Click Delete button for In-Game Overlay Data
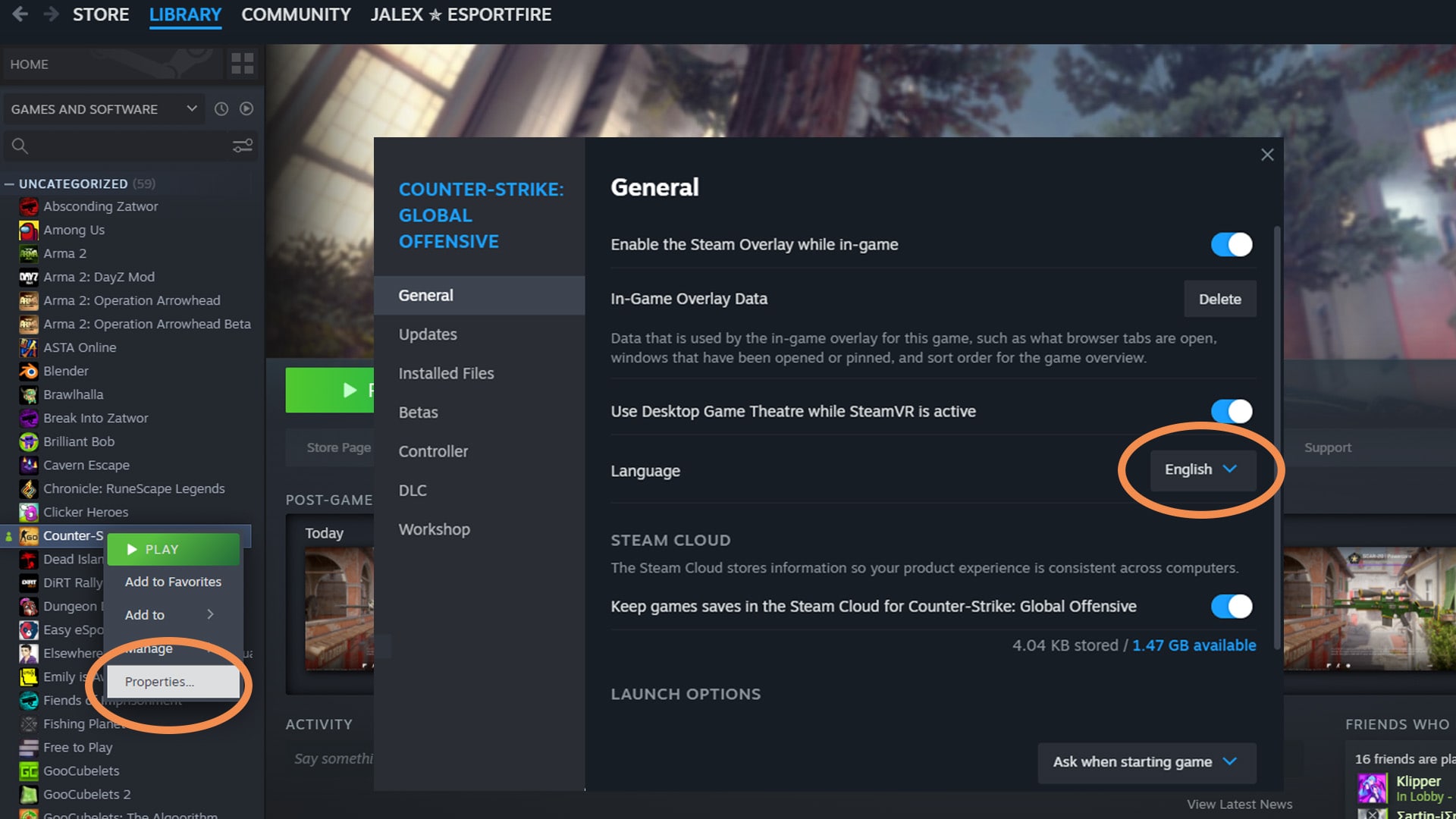The width and height of the screenshot is (1456, 819). [1220, 298]
